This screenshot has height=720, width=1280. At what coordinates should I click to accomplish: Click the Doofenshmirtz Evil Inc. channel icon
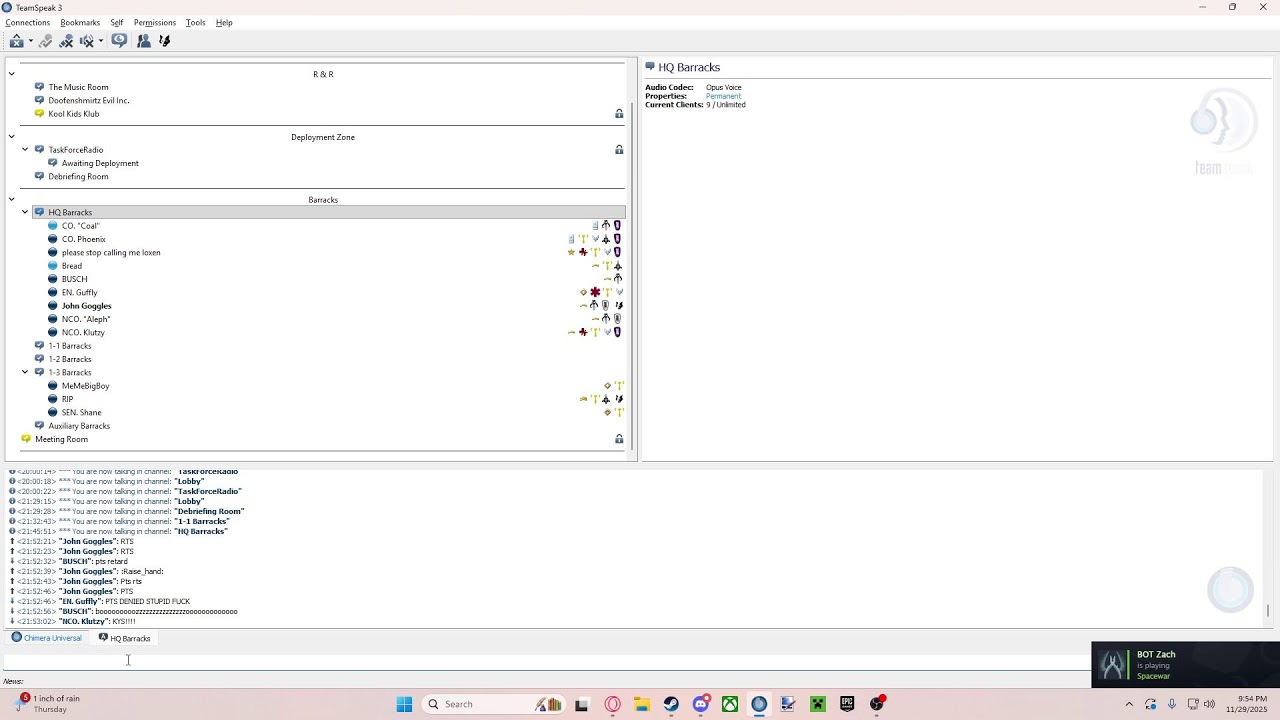pyautogui.click(x=39, y=100)
